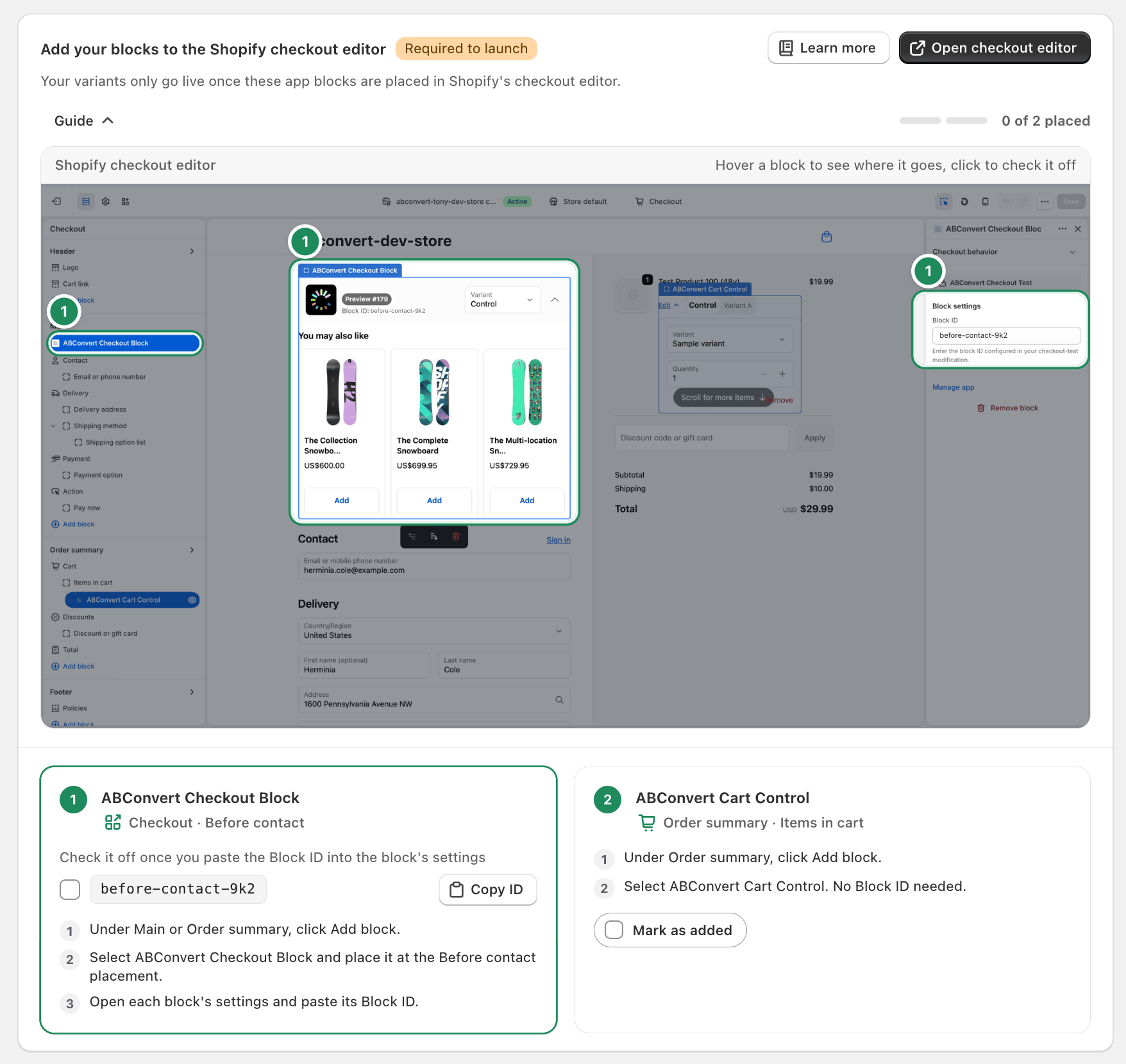Click the address search magnifier icon
Screen dimensions: 1126x1064
tap(559, 700)
